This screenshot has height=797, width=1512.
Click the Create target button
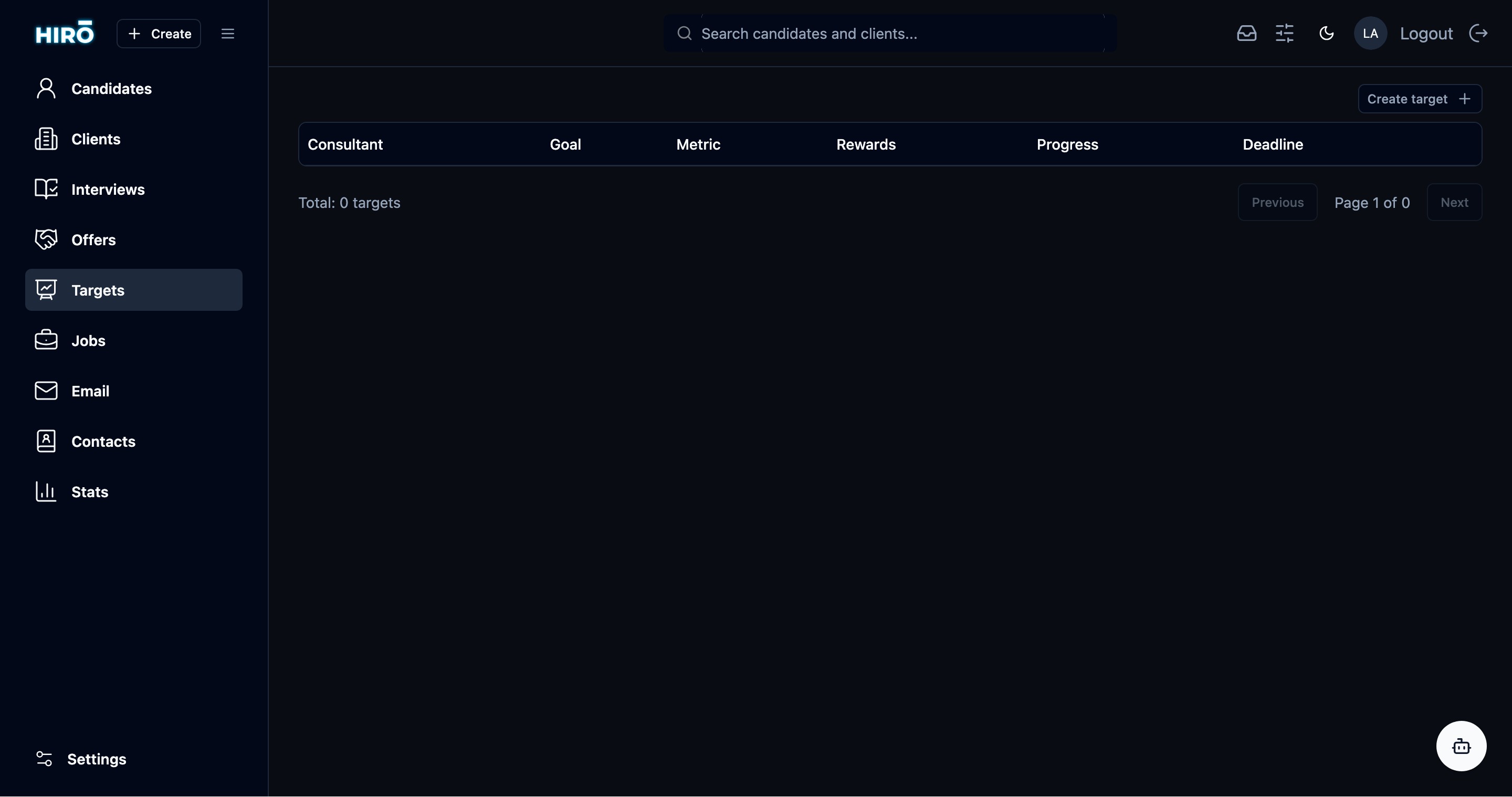1419,99
